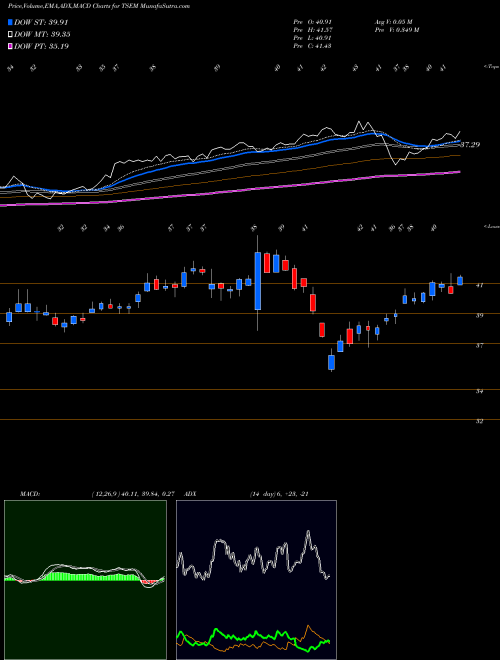Click the ADX indicator chart panel
Screen dimensions: 500x660
click(256, 580)
